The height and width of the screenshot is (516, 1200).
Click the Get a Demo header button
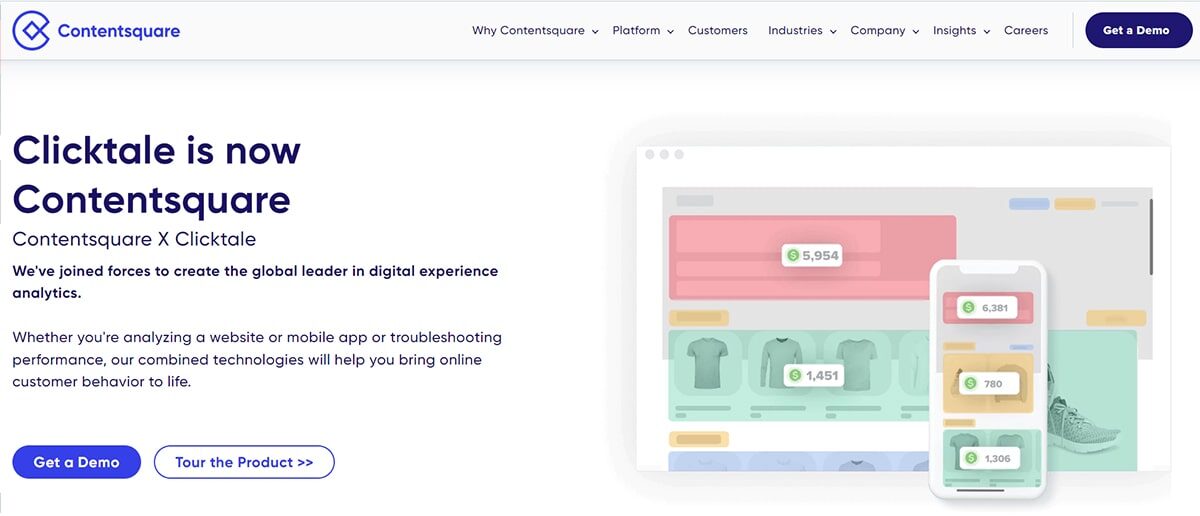tap(1137, 31)
